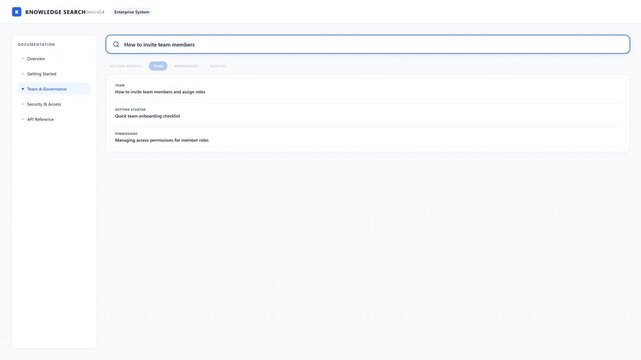
Task: Click the Knowledge Search logo icon
Action: point(16,12)
